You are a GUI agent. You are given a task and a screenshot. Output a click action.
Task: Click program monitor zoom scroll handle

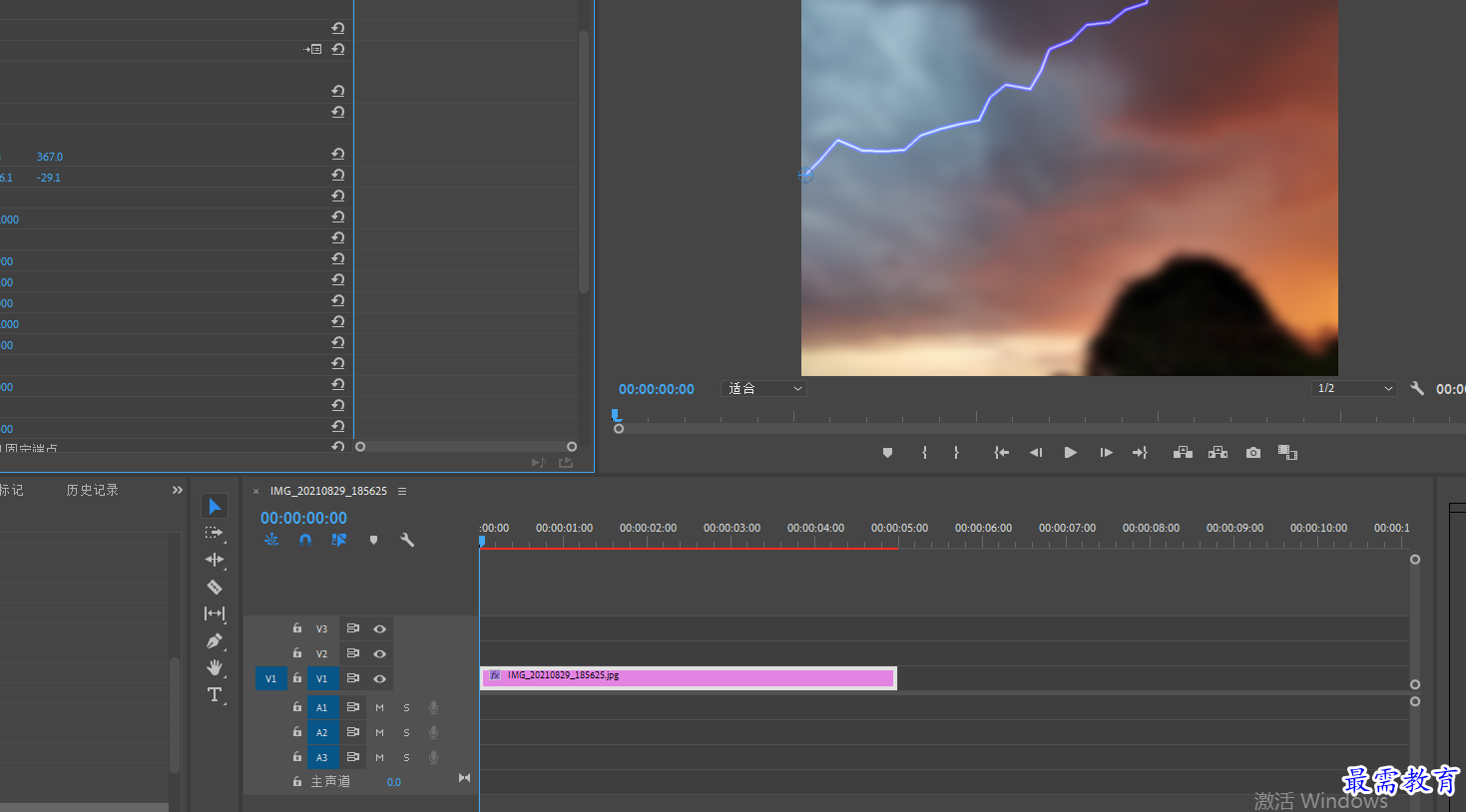[619, 429]
